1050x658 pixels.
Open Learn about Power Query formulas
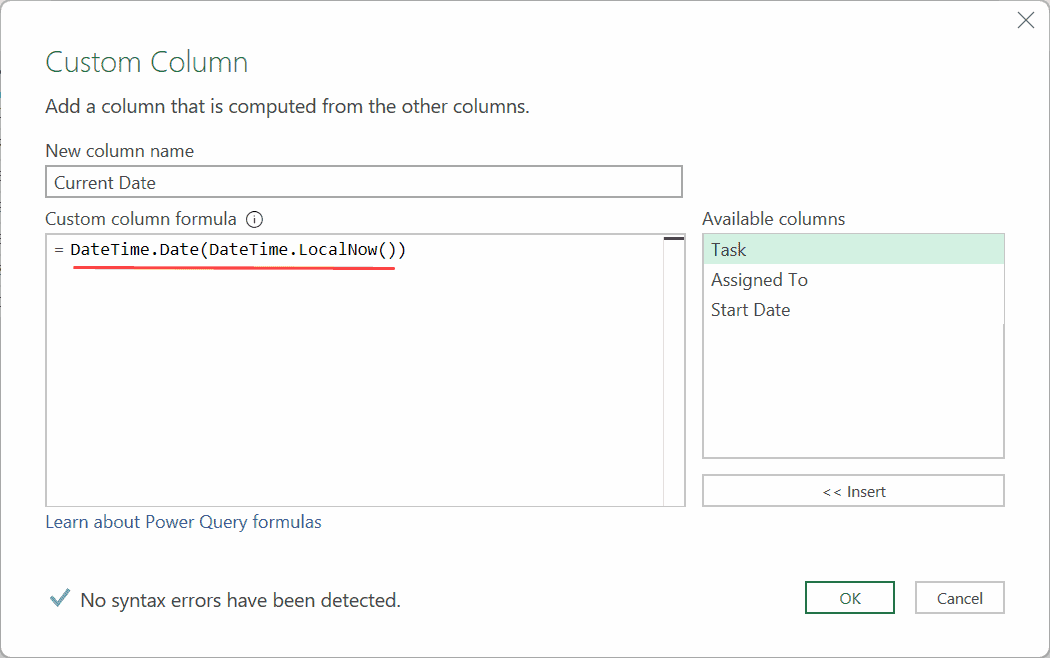pyautogui.click(x=183, y=521)
